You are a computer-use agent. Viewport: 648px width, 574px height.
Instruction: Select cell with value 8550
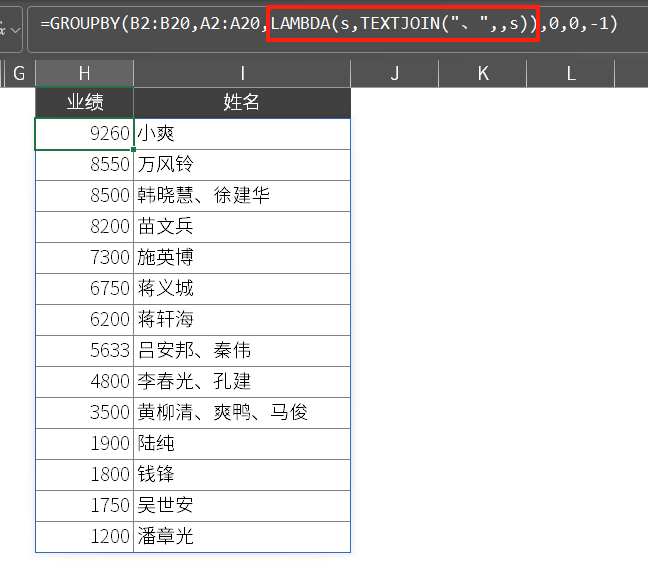click(85, 165)
